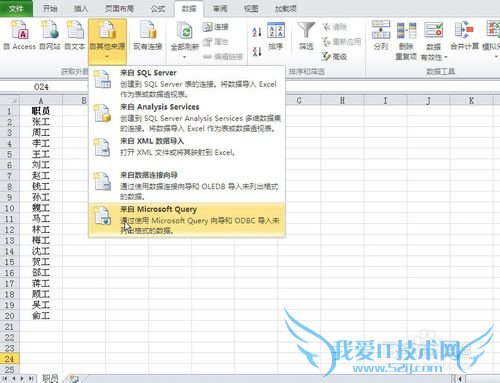500x383 pixels.
Task: Click the Name Box showing O24
Action: coord(42,87)
